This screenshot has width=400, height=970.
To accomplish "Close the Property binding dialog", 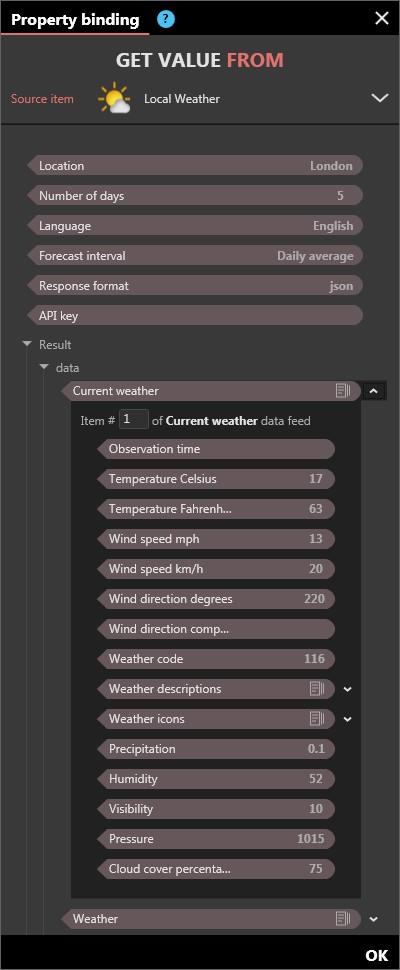I will coord(382,19).
